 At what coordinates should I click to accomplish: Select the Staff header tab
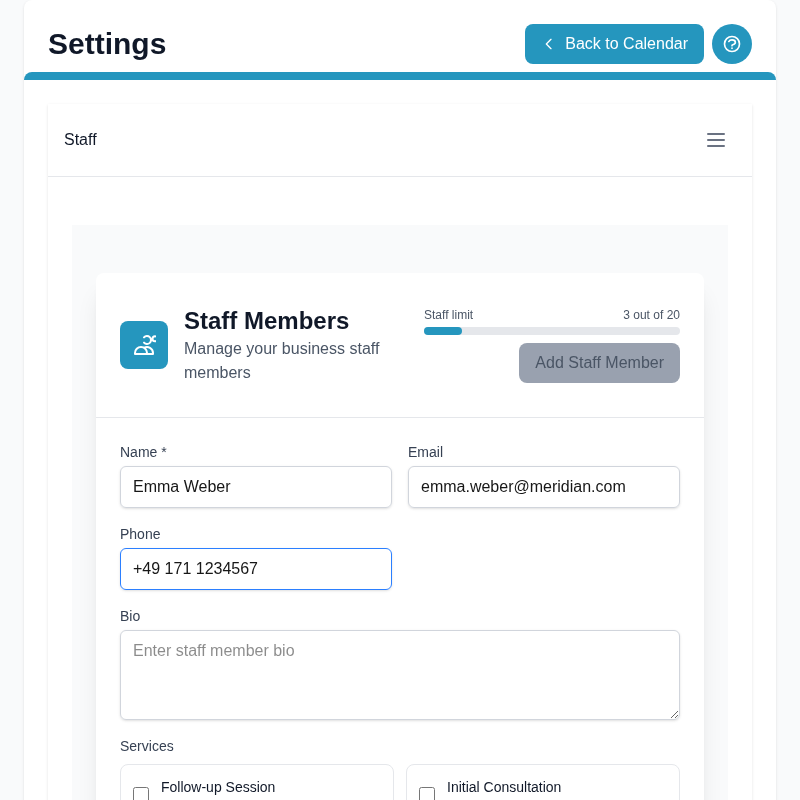point(81,140)
